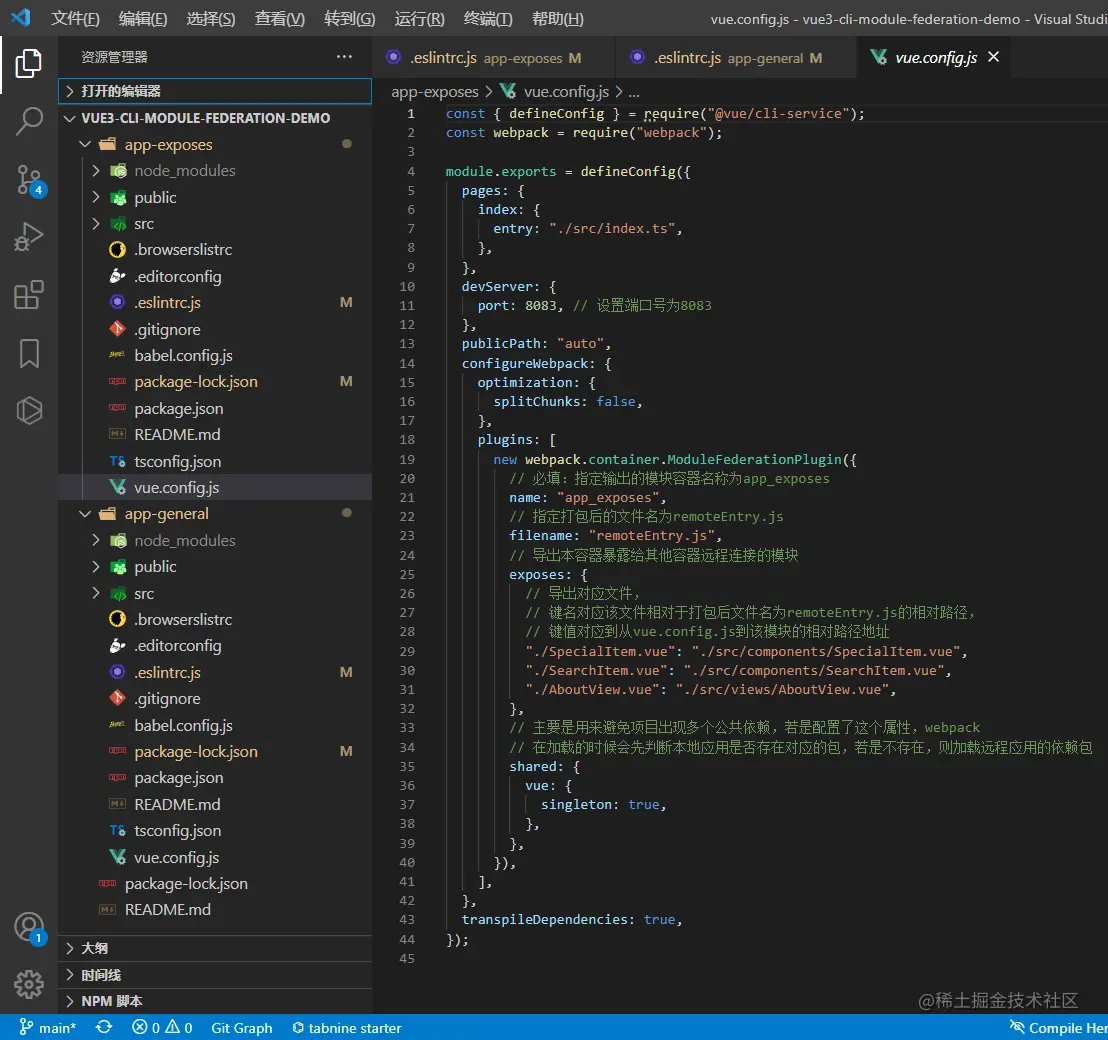Open tsconfig.json in app-general
The image size is (1108, 1040).
tap(215, 831)
